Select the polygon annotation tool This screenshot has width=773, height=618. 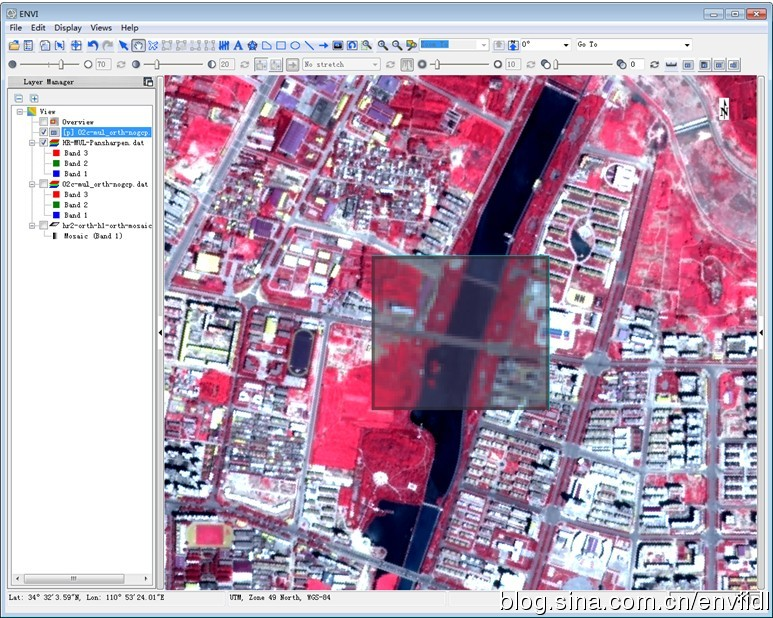[x=267, y=45]
